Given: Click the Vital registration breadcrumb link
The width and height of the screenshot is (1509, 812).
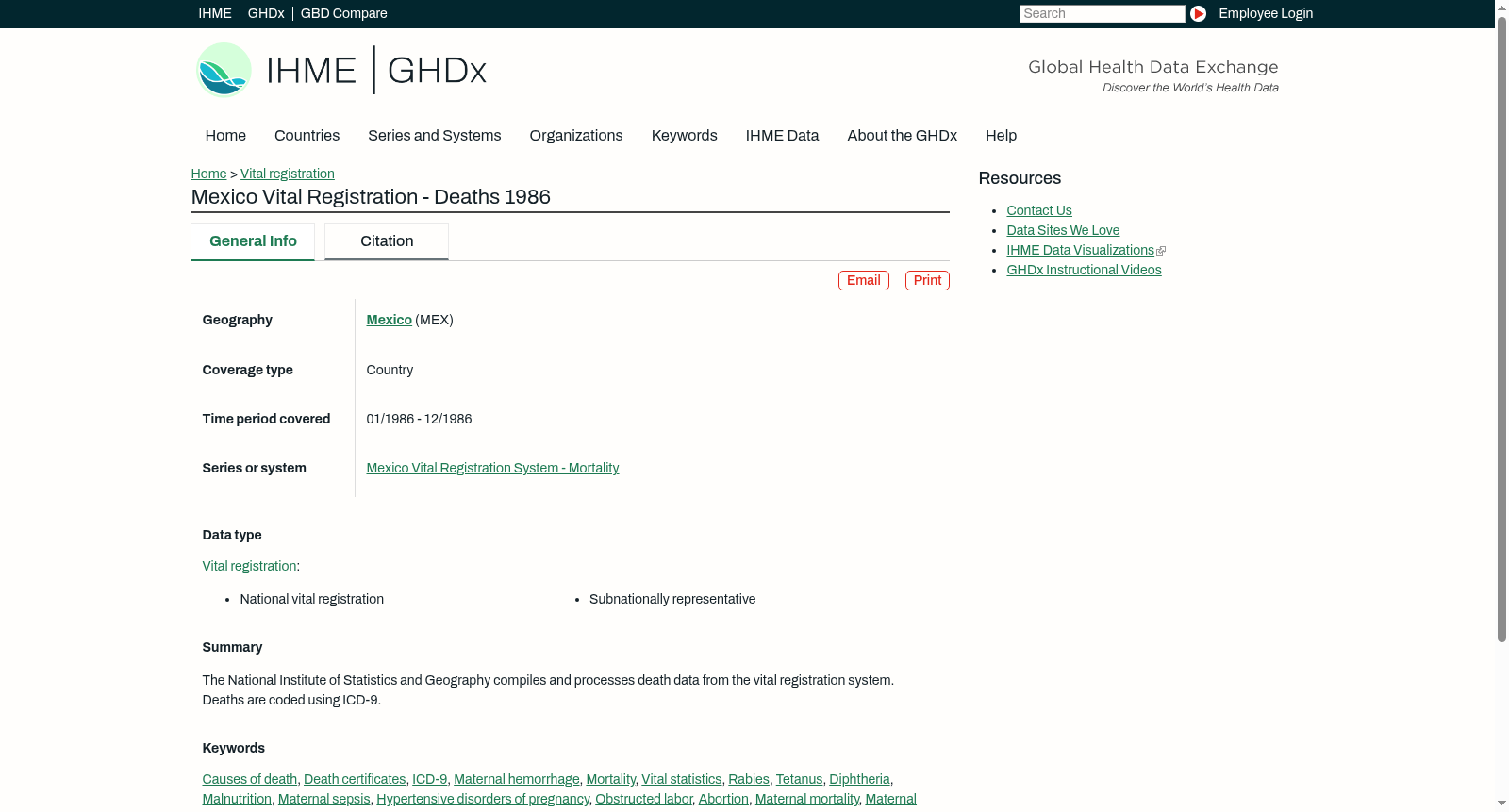Looking at the screenshot, I should coord(288,174).
